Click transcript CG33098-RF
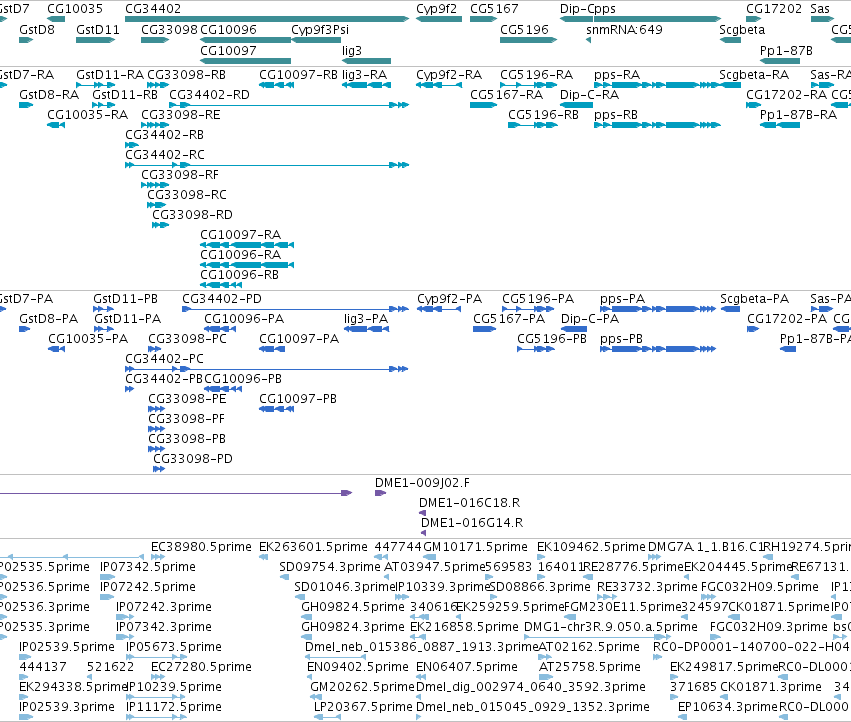The image size is (851, 722). (x=155, y=185)
